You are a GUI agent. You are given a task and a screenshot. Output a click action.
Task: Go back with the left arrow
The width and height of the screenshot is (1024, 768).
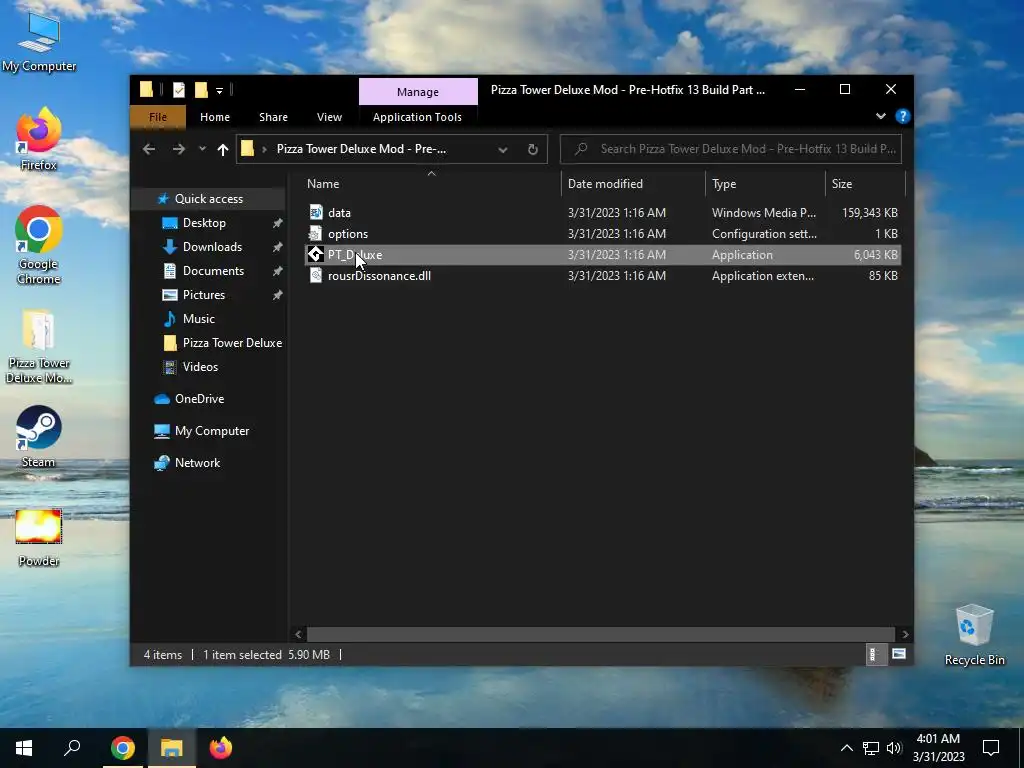(149, 149)
